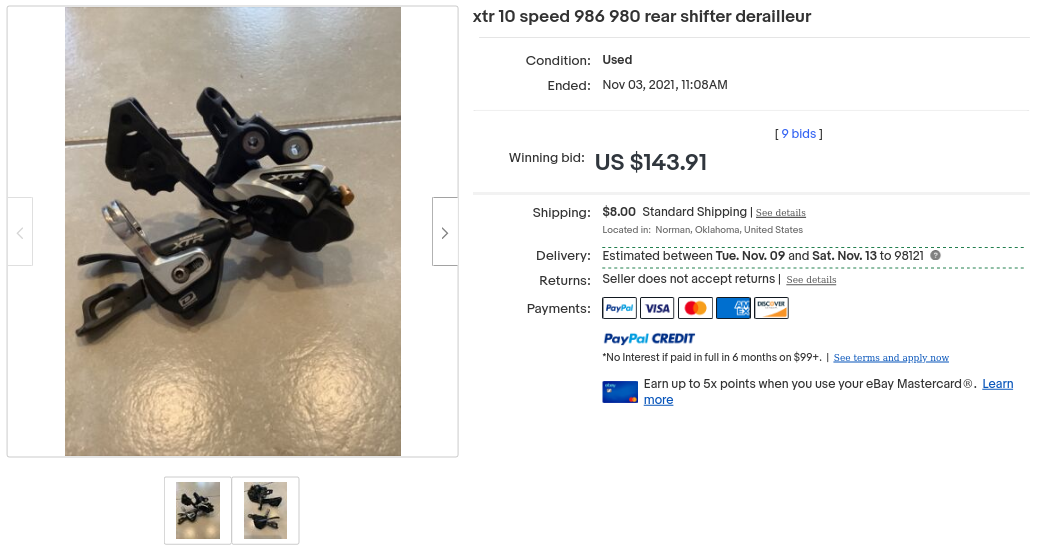The width and height of the screenshot is (1037, 550).
Task: Click the main derailleur product photo
Action: [233, 231]
